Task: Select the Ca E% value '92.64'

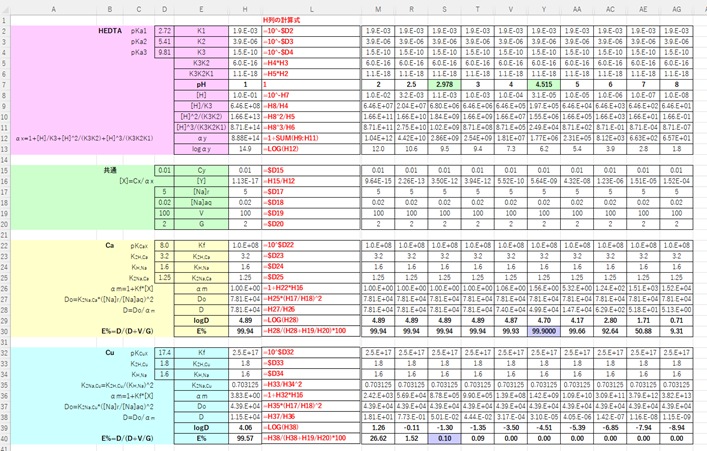Action: coord(610,331)
